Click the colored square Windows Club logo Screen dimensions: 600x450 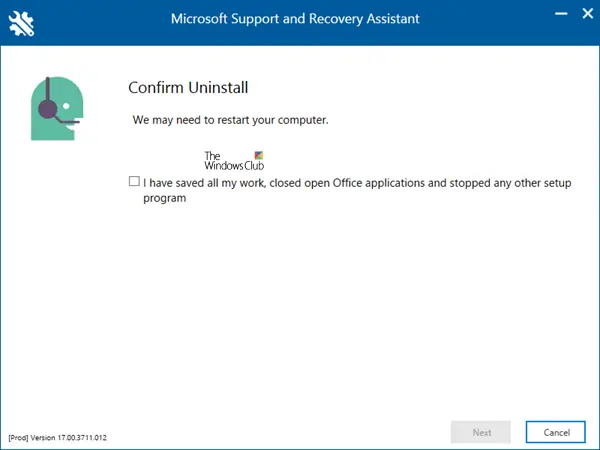[x=260, y=156]
